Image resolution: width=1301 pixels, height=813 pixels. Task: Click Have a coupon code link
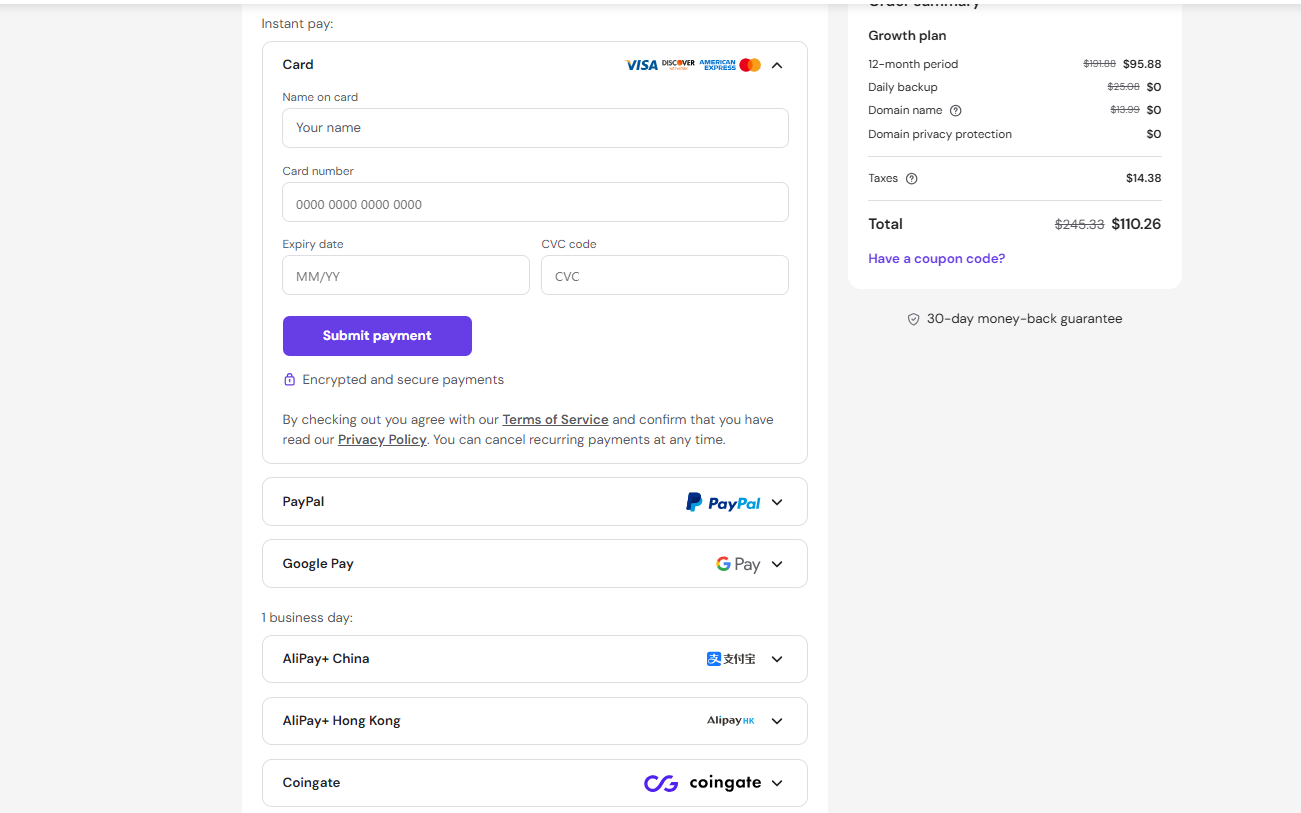(x=936, y=259)
